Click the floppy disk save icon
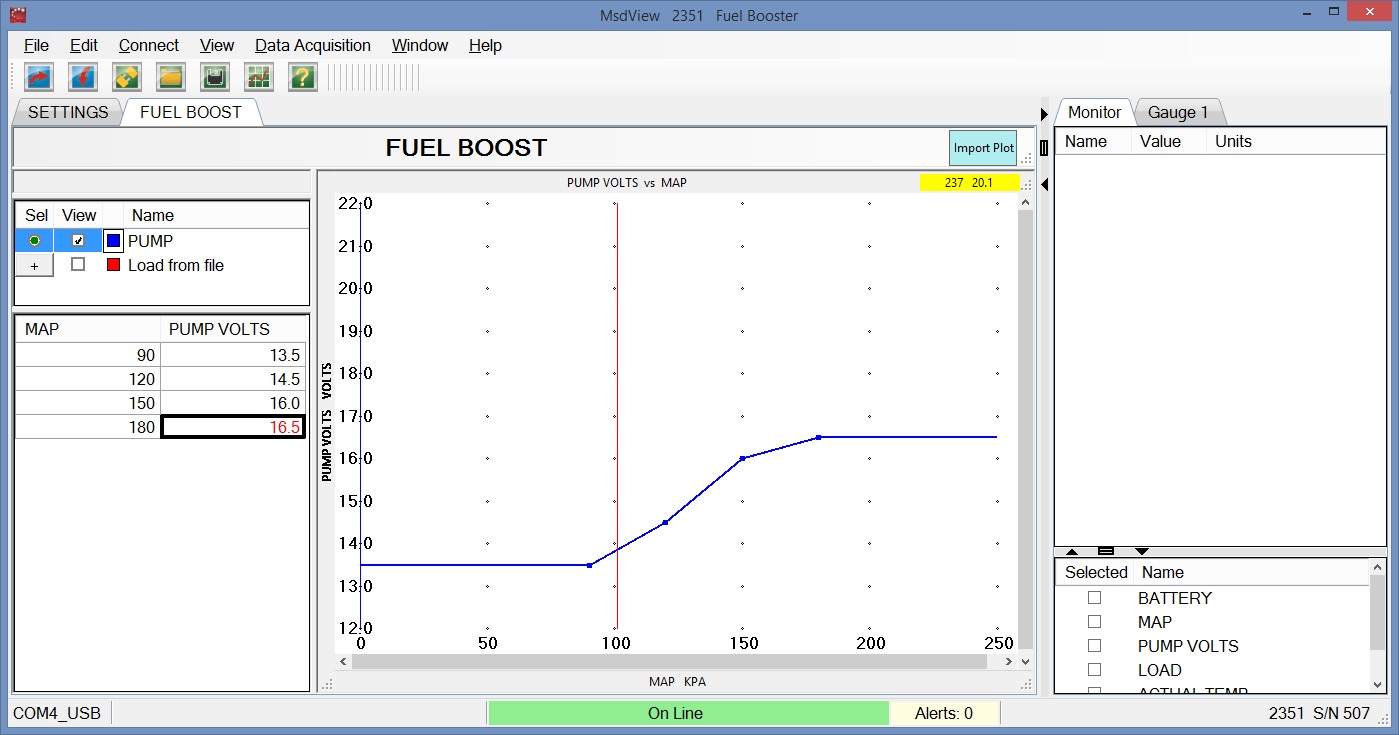The height and width of the screenshot is (735, 1399). tap(215, 77)
